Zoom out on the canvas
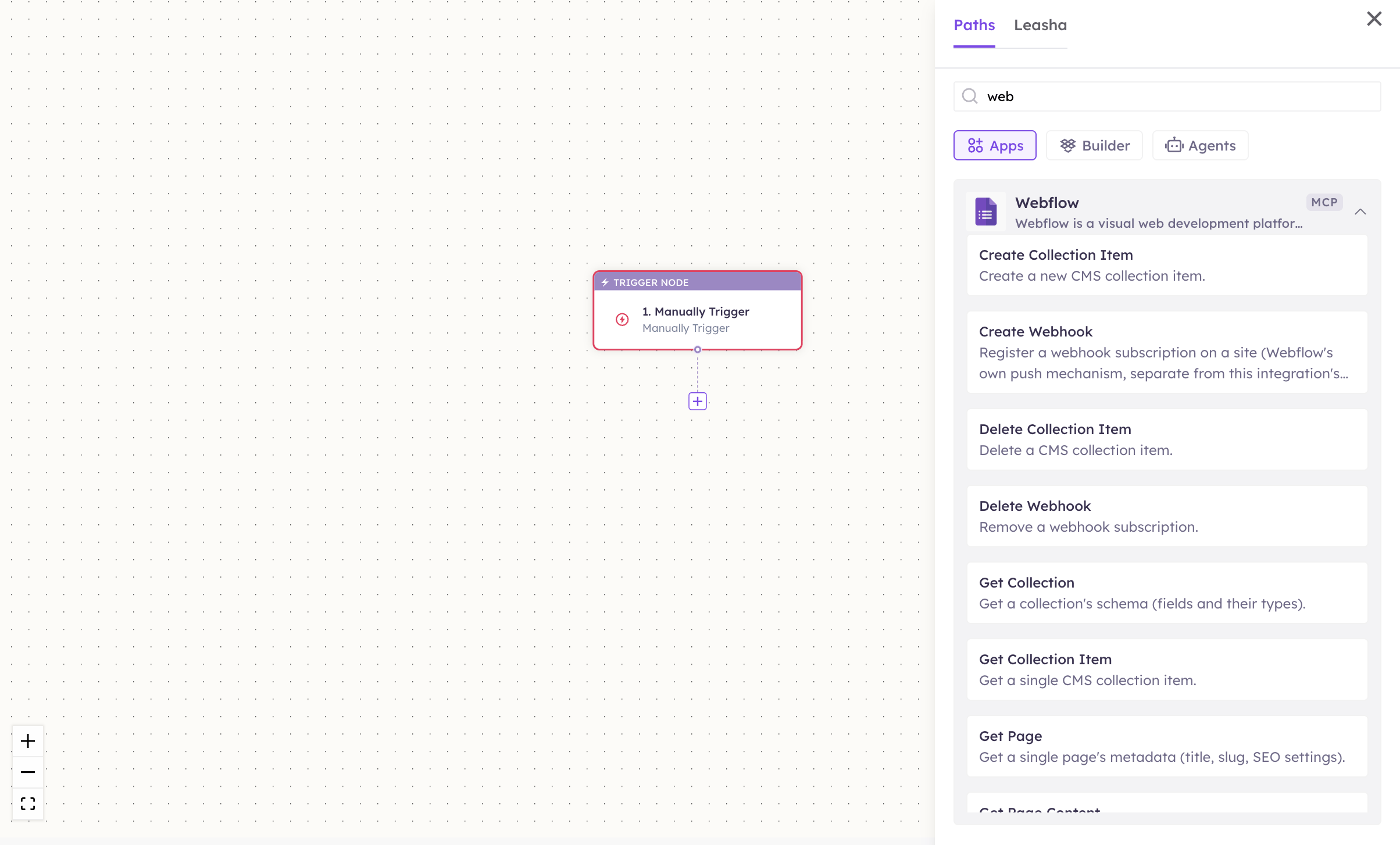The width and height of the screenshot is (1400, 845). click(28, 772)
